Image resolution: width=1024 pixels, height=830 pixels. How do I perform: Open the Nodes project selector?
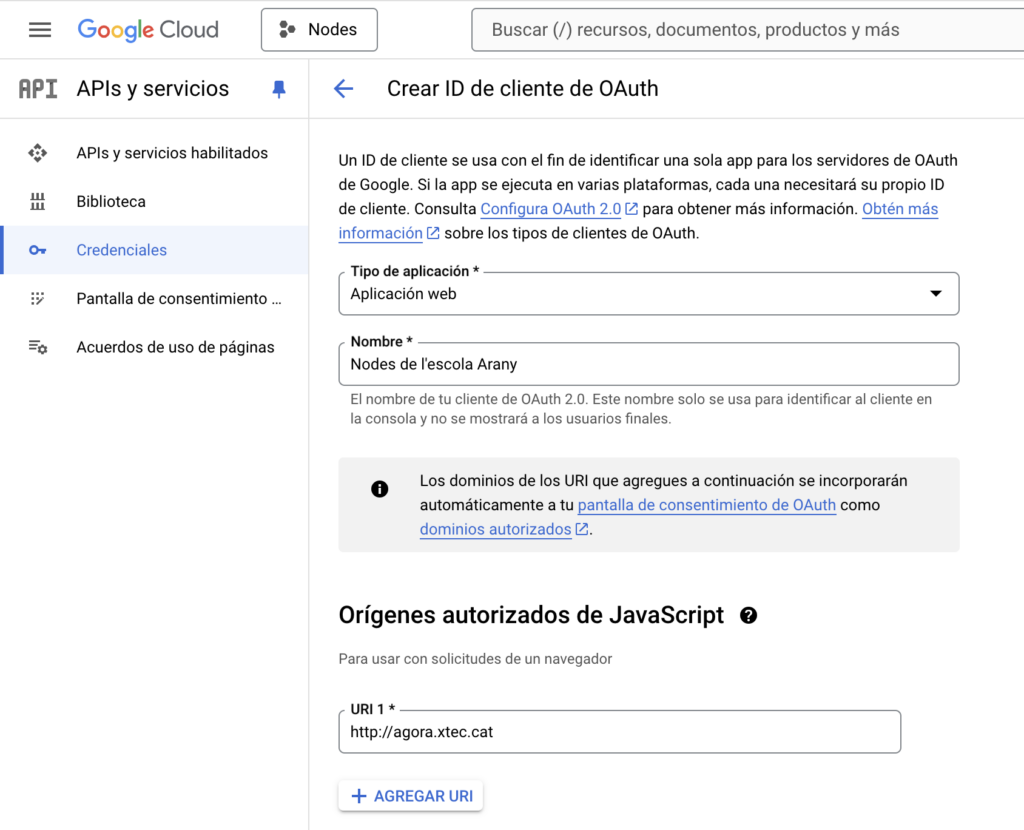[319, 30]
